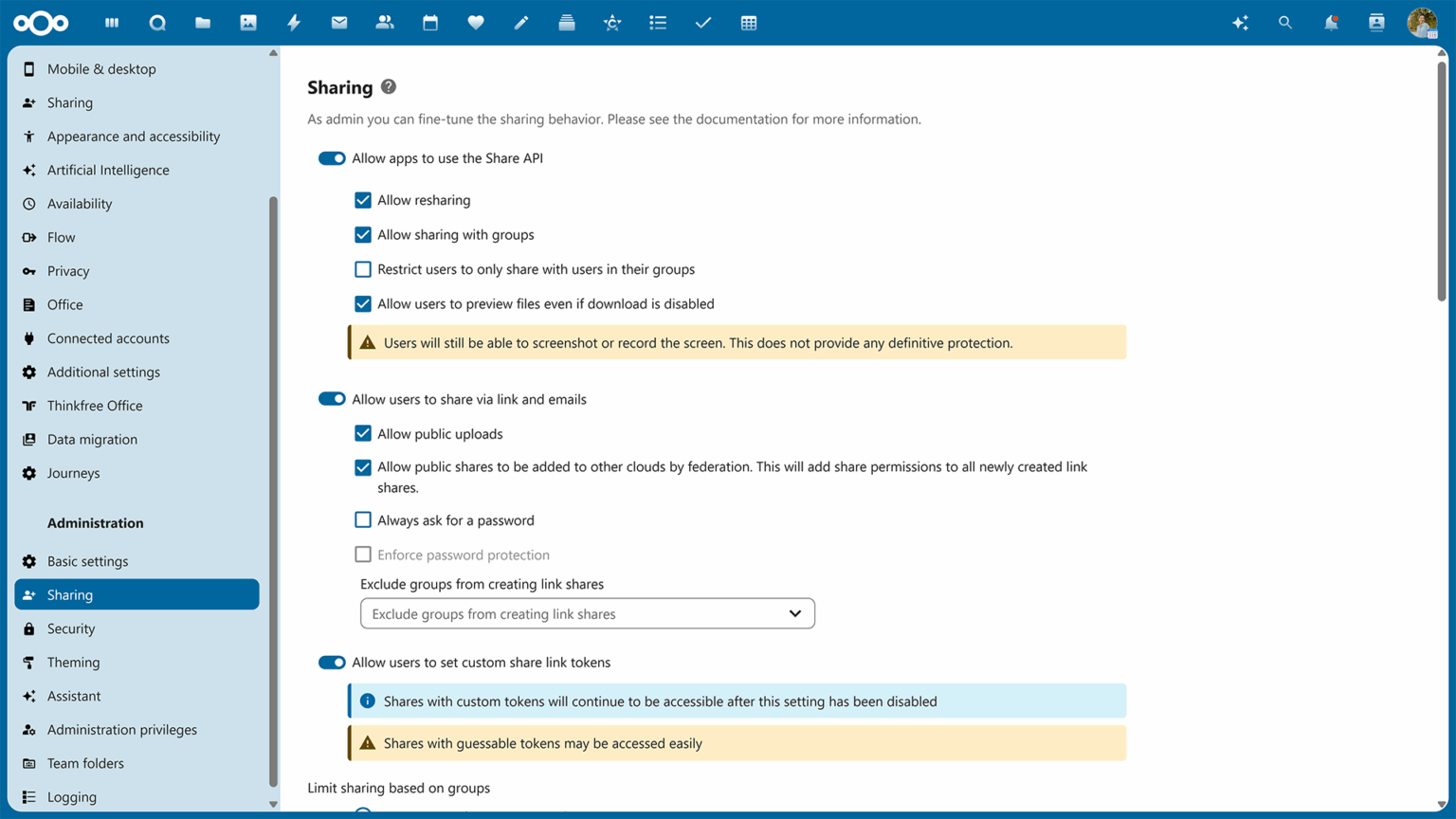The image size is (1456, 819).
Task: Click your profile avatar picture
Action: (1422, 22)
